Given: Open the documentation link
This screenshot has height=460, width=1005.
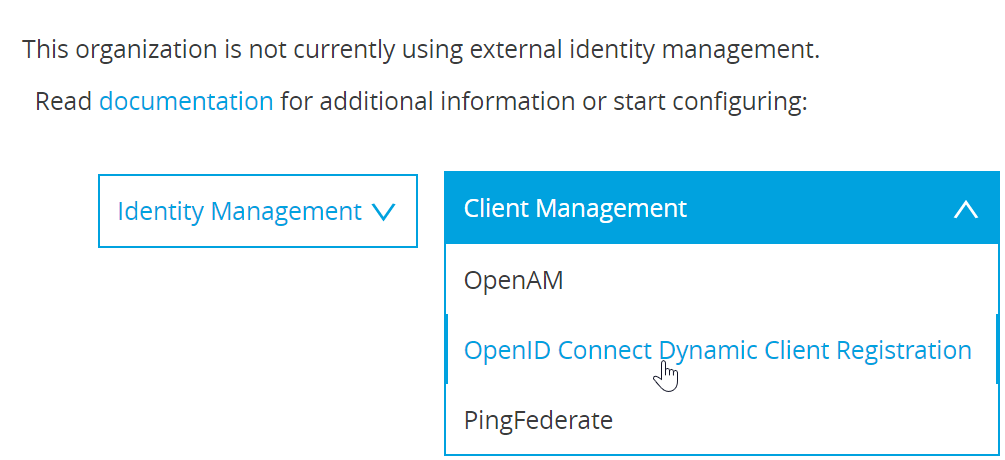Looking at the screenshot, I should tap(186, 101).
